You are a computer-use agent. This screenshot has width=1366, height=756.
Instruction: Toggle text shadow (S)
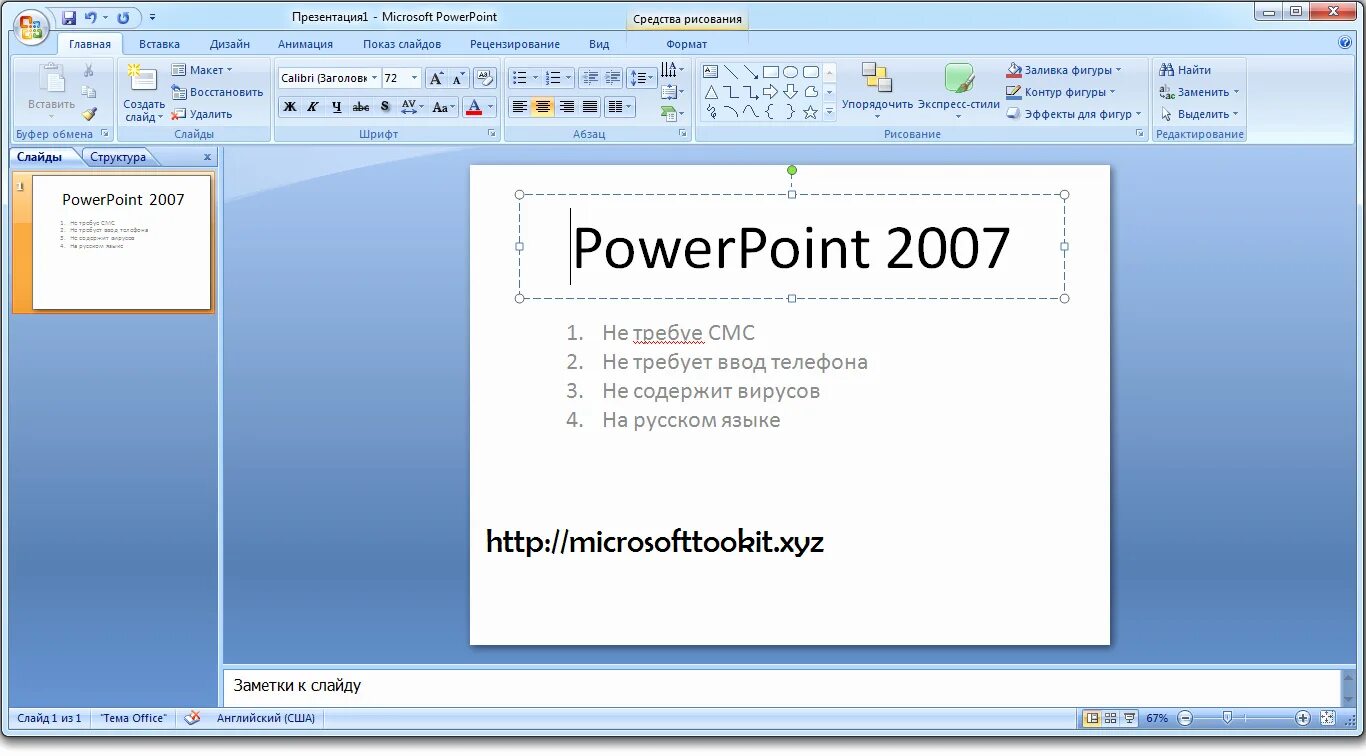click(385, 107)
